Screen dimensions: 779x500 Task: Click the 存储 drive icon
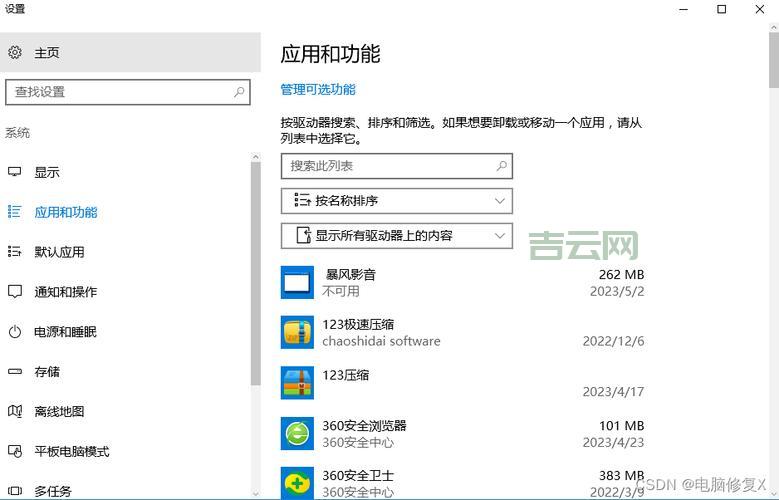tap(15, 371)
